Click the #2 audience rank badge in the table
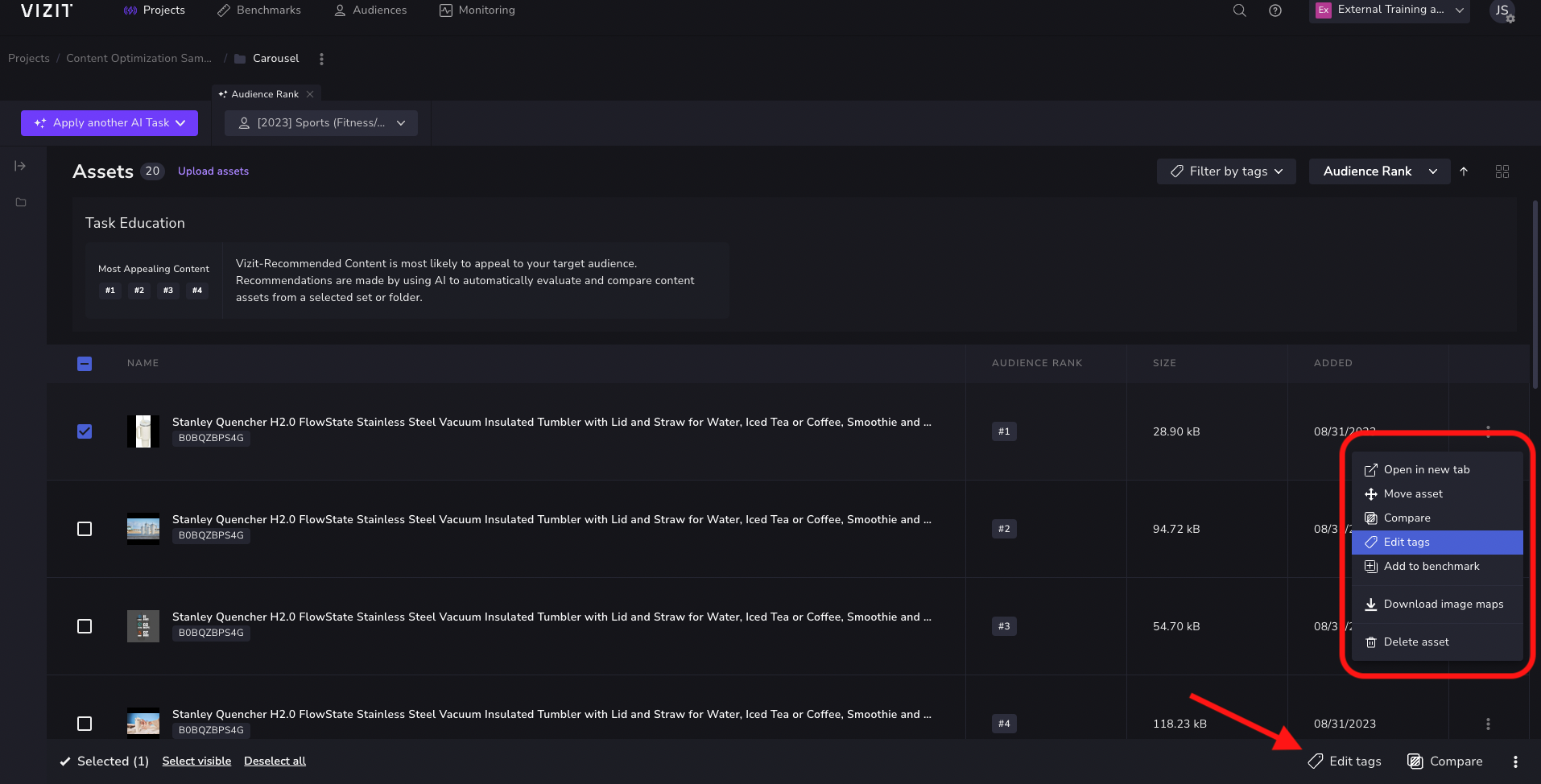 click(1004, 529)
